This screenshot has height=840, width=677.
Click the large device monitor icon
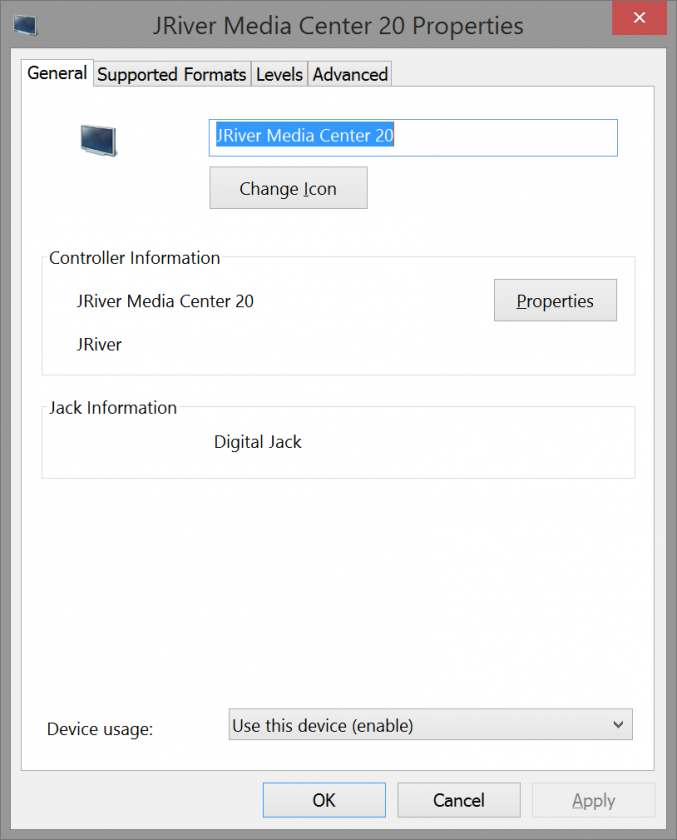(99, 140)
